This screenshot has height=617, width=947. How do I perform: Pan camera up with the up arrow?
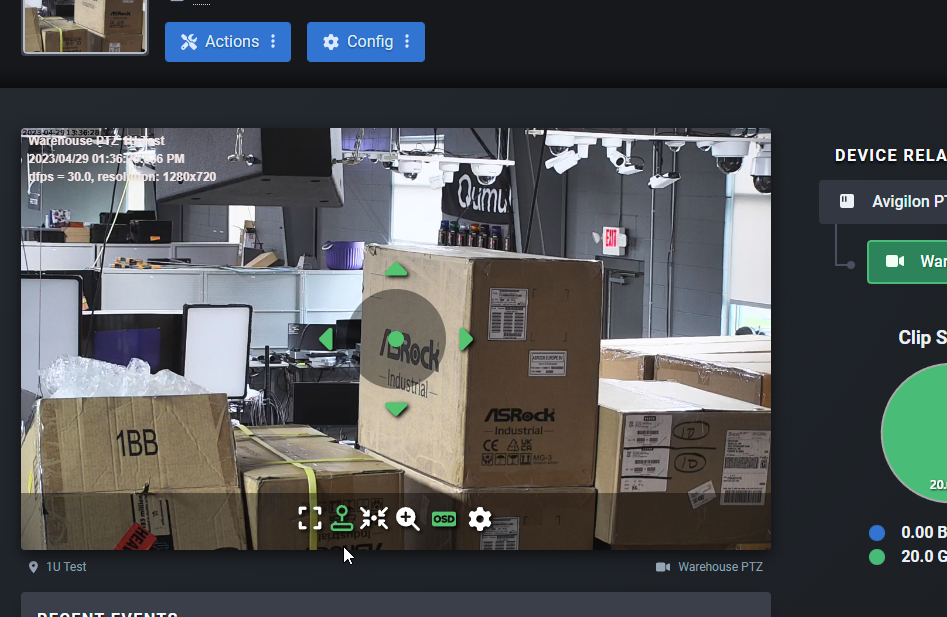[397, 269]
